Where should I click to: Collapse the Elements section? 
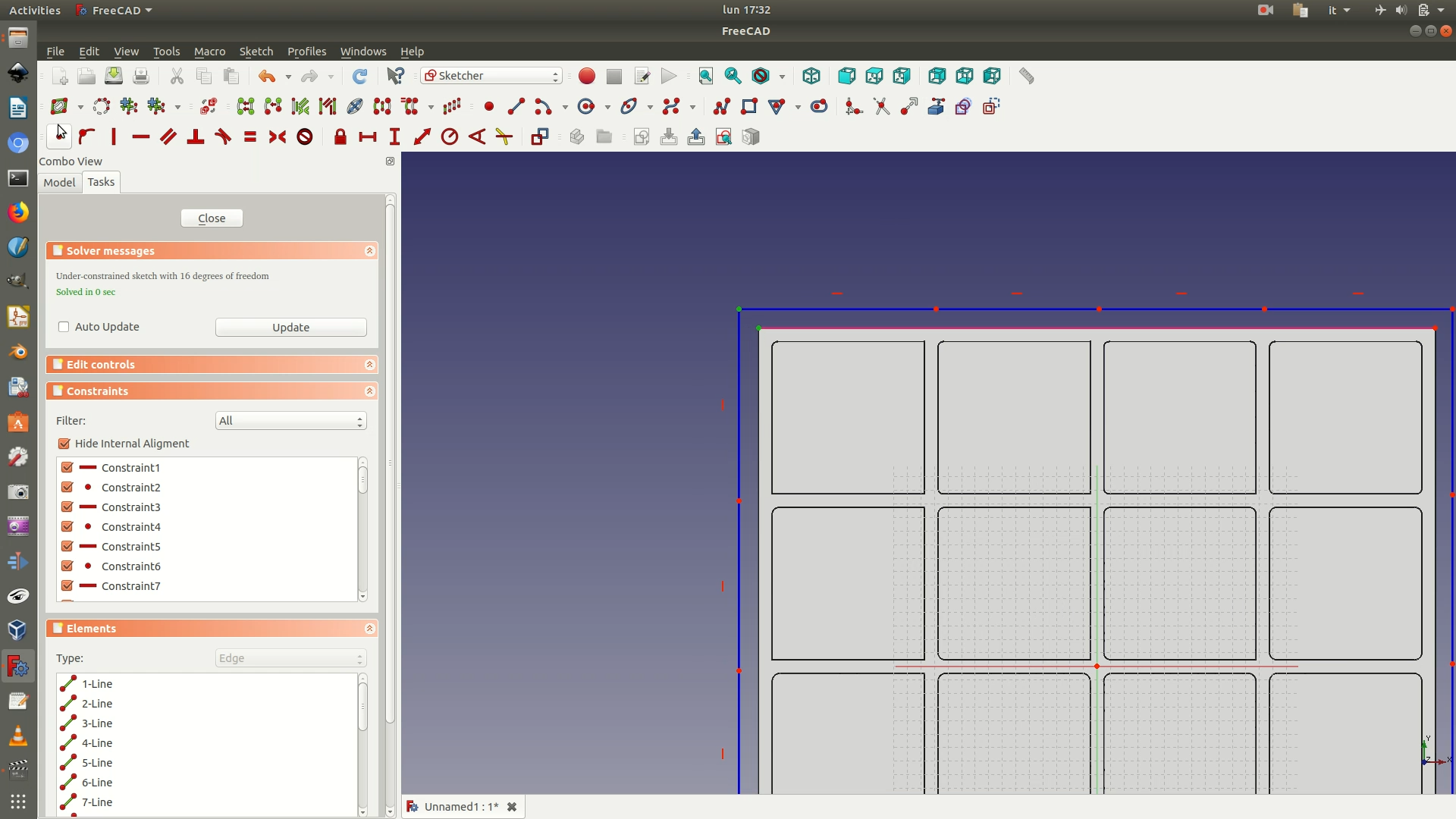[369, 629]
